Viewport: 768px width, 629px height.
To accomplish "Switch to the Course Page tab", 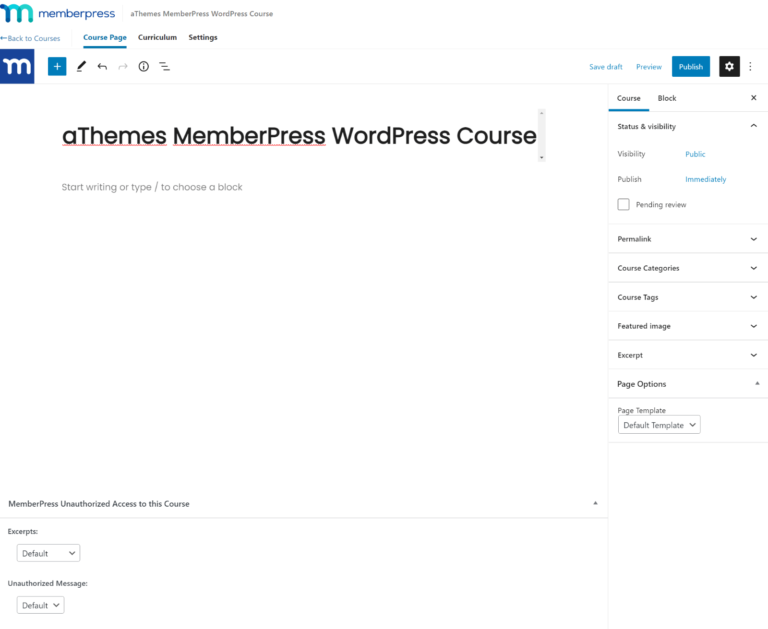I will point(105,37).
